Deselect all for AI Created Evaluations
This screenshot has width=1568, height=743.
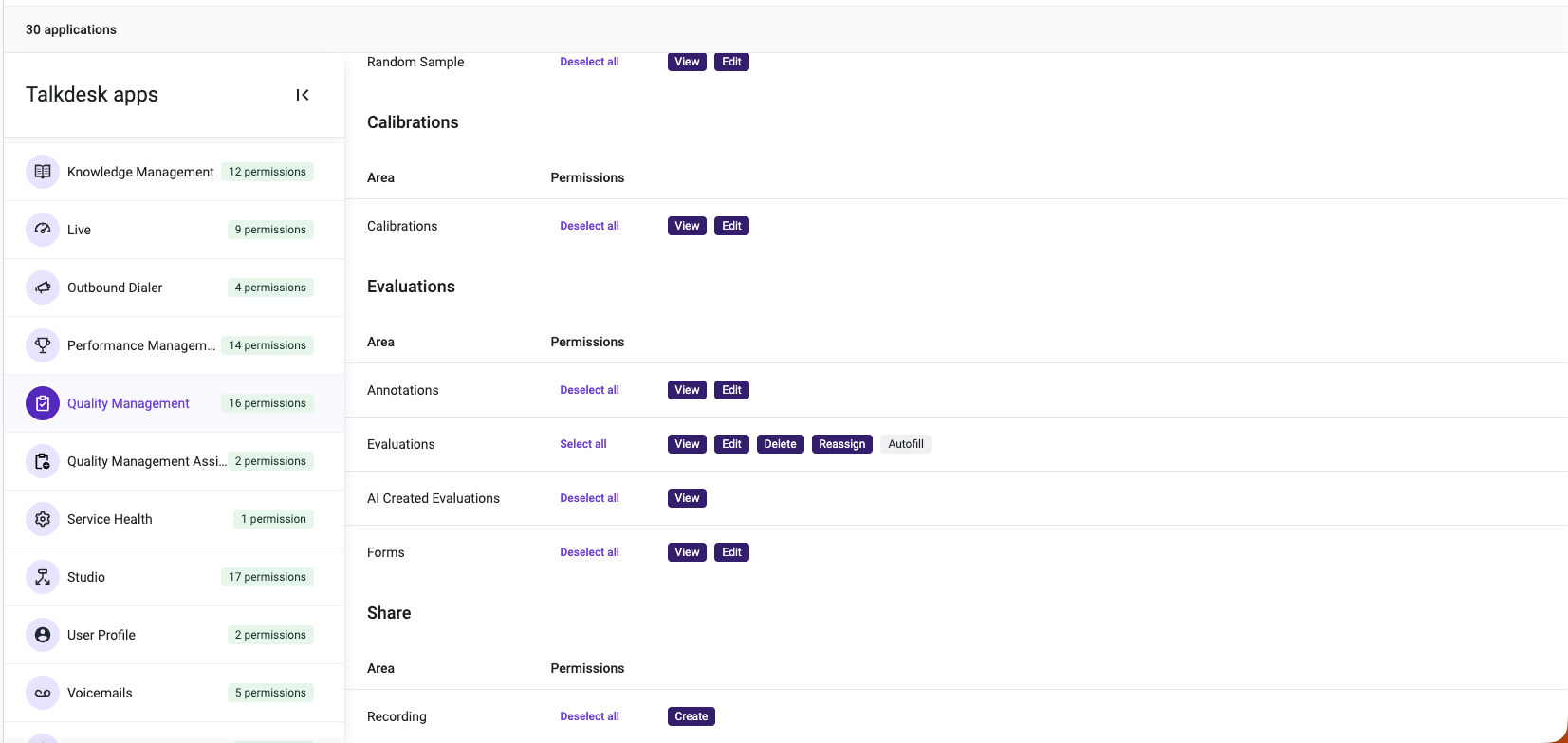[x=589, y=498]
